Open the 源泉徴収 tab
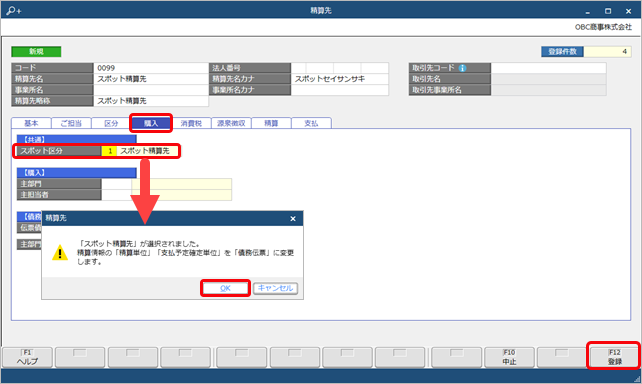 pyautogui.click(x=231, y=123)
